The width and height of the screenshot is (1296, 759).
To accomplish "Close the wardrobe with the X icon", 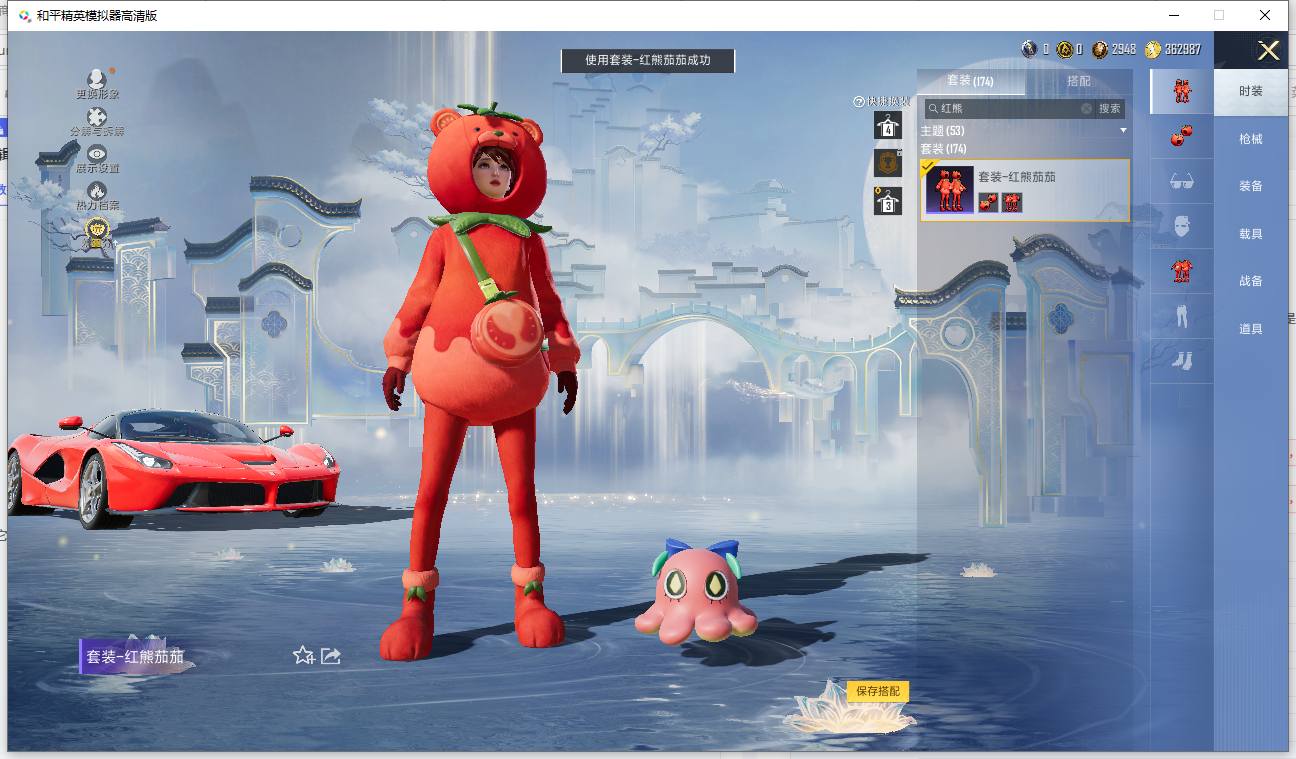I will [x=1268, y=50].
